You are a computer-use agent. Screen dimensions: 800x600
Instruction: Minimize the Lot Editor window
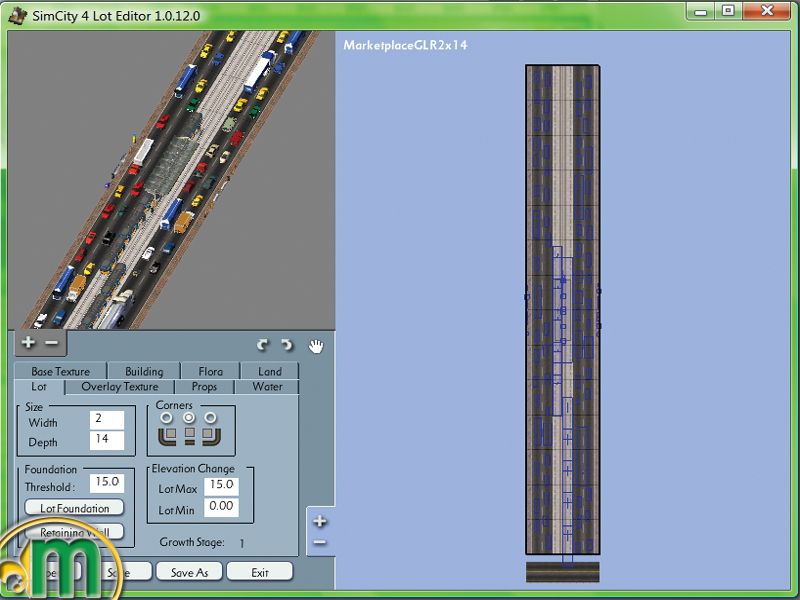point(702,11)
